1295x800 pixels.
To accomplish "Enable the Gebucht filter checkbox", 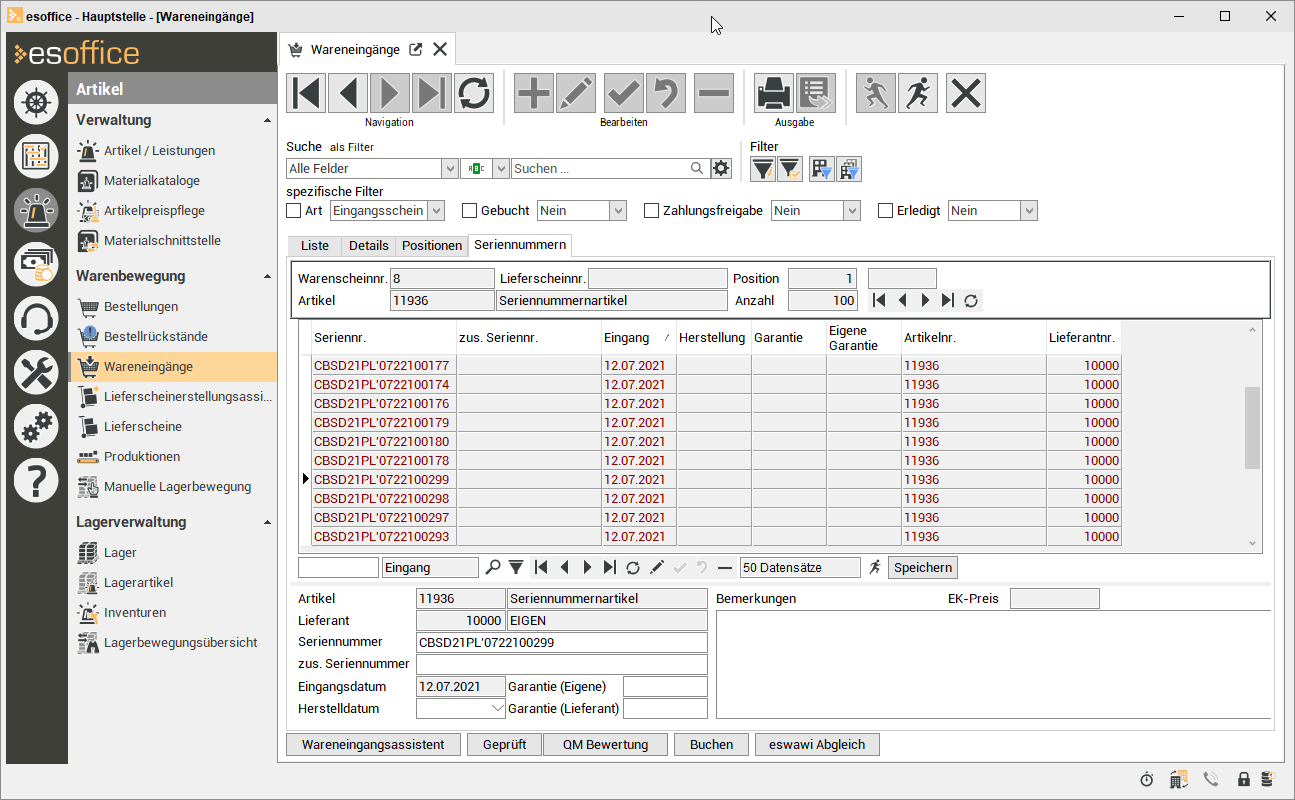I will coord(469,211).
